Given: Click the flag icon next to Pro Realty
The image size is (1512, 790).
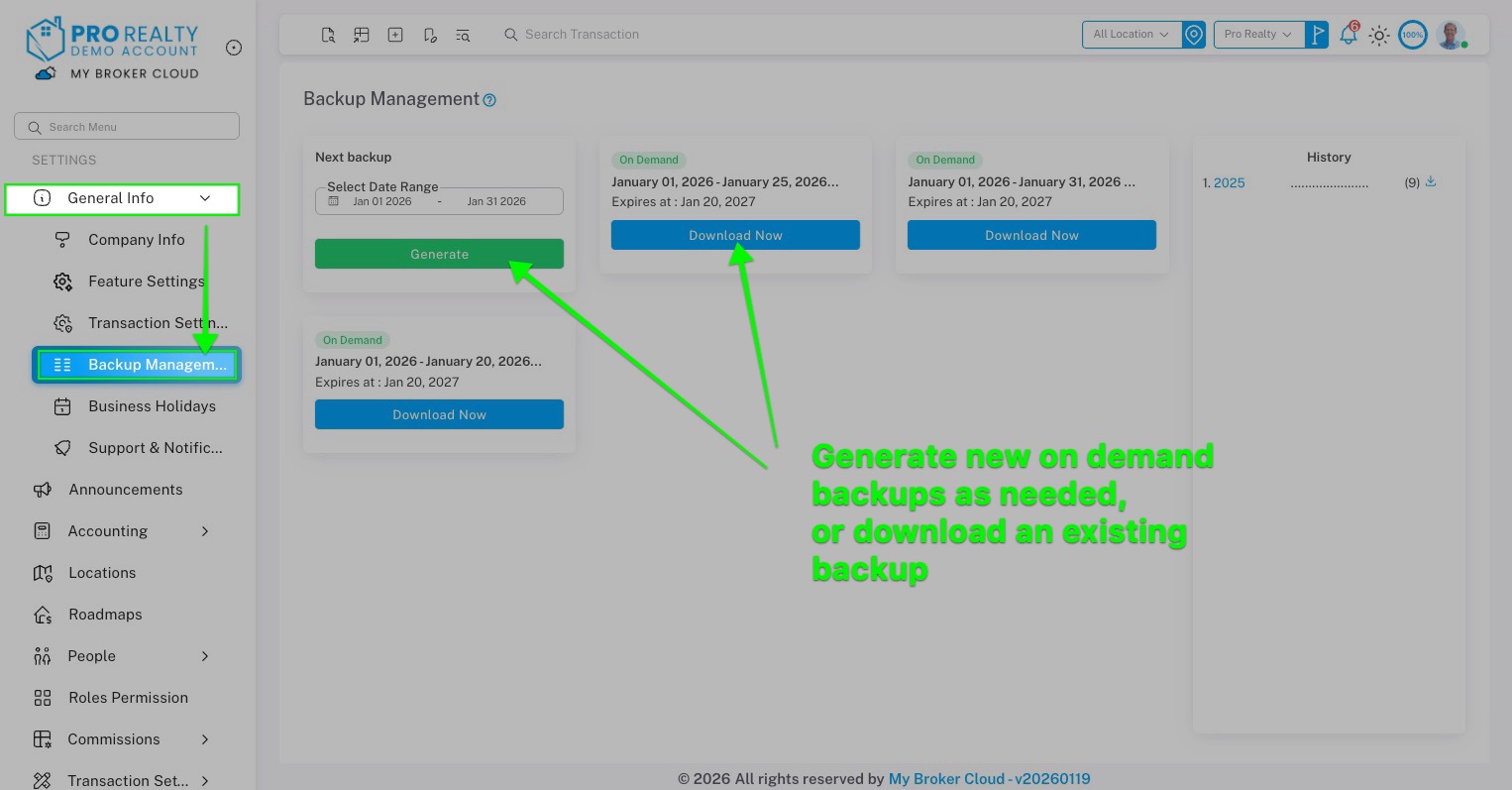Looking at the screenshot, I should click(x=1318, y=34).
